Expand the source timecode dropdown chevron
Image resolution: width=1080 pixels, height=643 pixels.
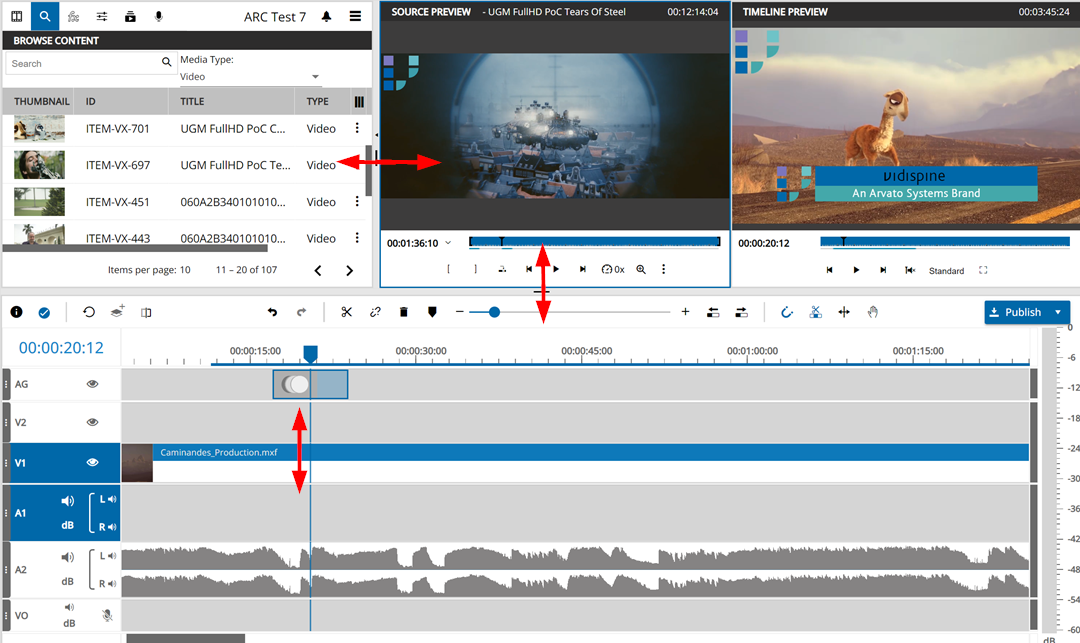click(x=448, y=243)
